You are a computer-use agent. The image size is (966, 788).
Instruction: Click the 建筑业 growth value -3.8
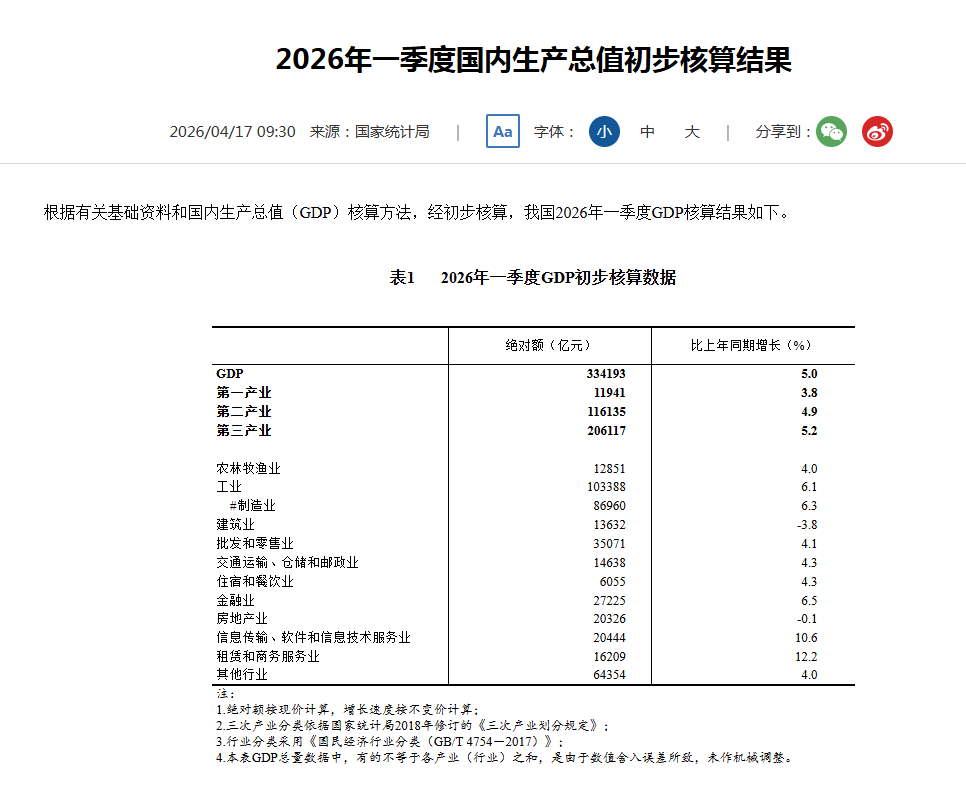(806, 524)
